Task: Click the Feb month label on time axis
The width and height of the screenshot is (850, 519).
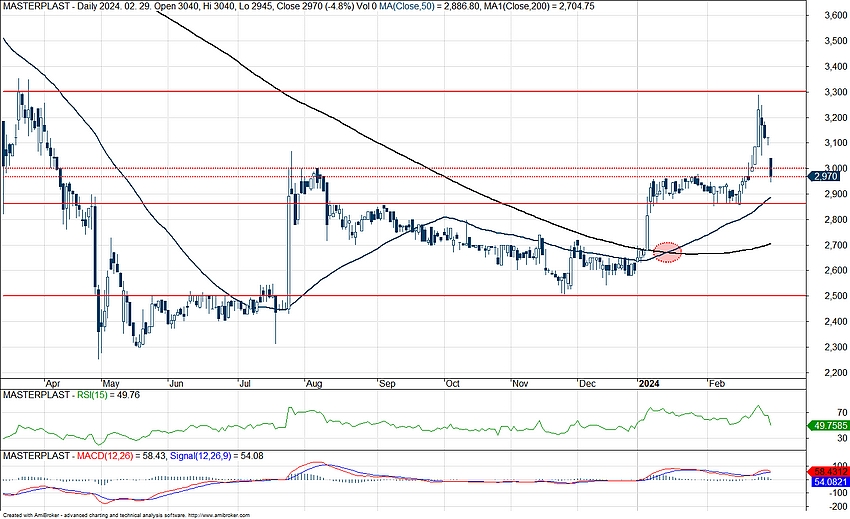Action: (x=717, y=384)
